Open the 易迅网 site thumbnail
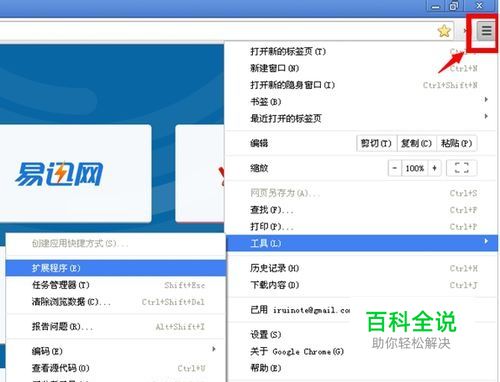Image resolution: width=500 pixels, height=382 pixels. point(75,173)
